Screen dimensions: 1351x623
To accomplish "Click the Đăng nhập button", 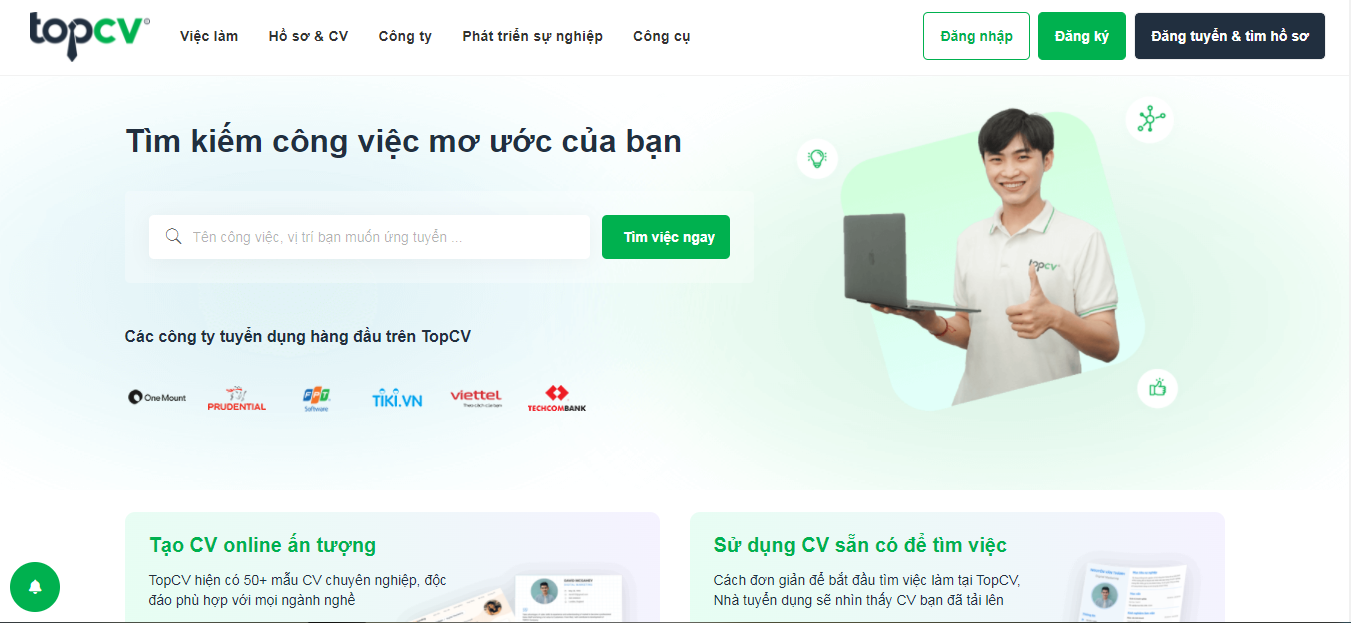I will pos(976,36).
